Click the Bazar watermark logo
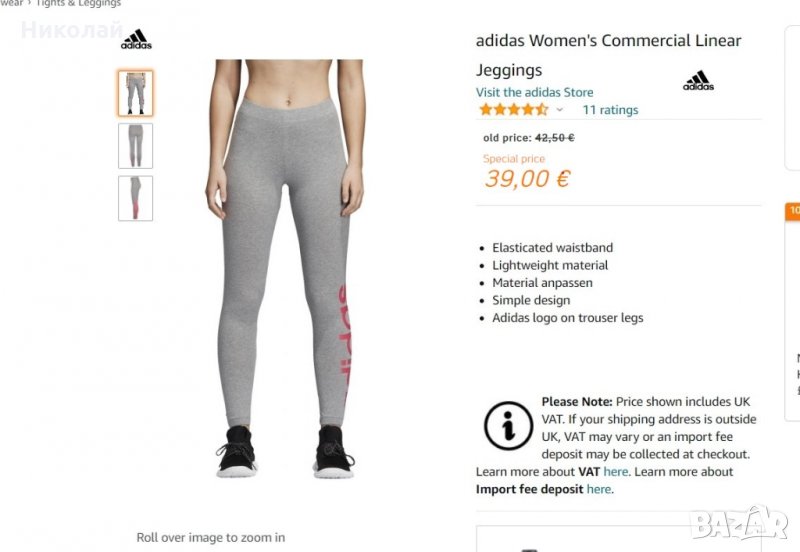This screenshot has height=552, width=800. point(738,522)
